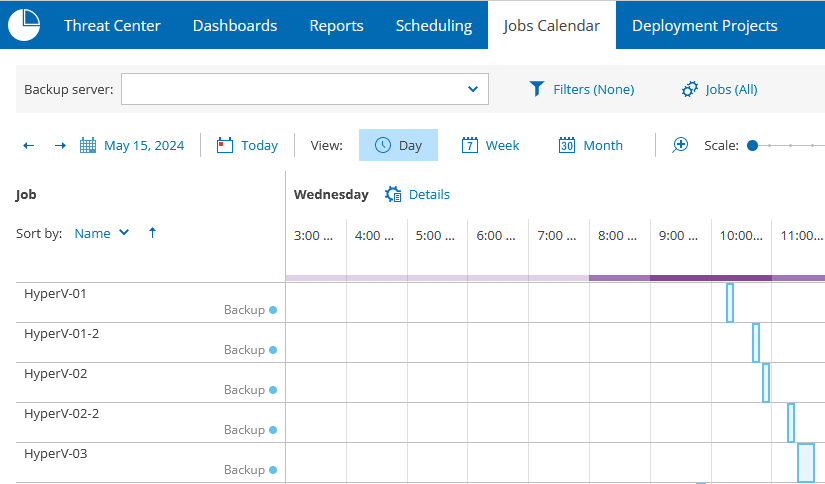Select the HyperV-01 job name
Screen dimensions: 825x484
pos(55,294)
